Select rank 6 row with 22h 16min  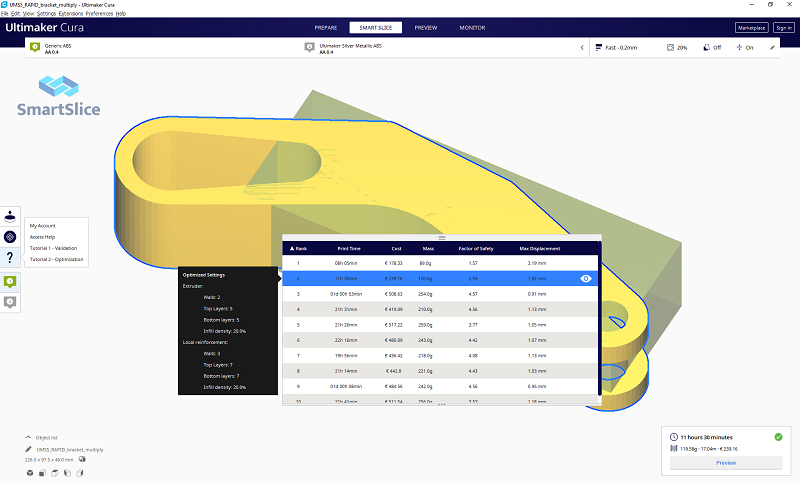(440, 340)
